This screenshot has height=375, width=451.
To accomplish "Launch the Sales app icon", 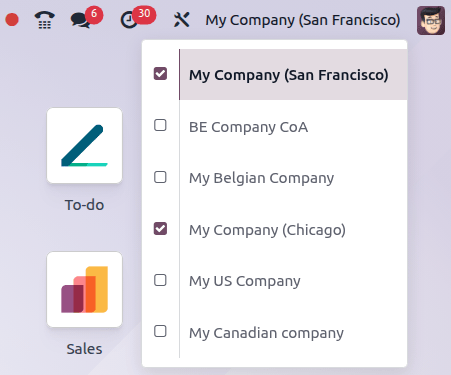I will tap(84, 289).
